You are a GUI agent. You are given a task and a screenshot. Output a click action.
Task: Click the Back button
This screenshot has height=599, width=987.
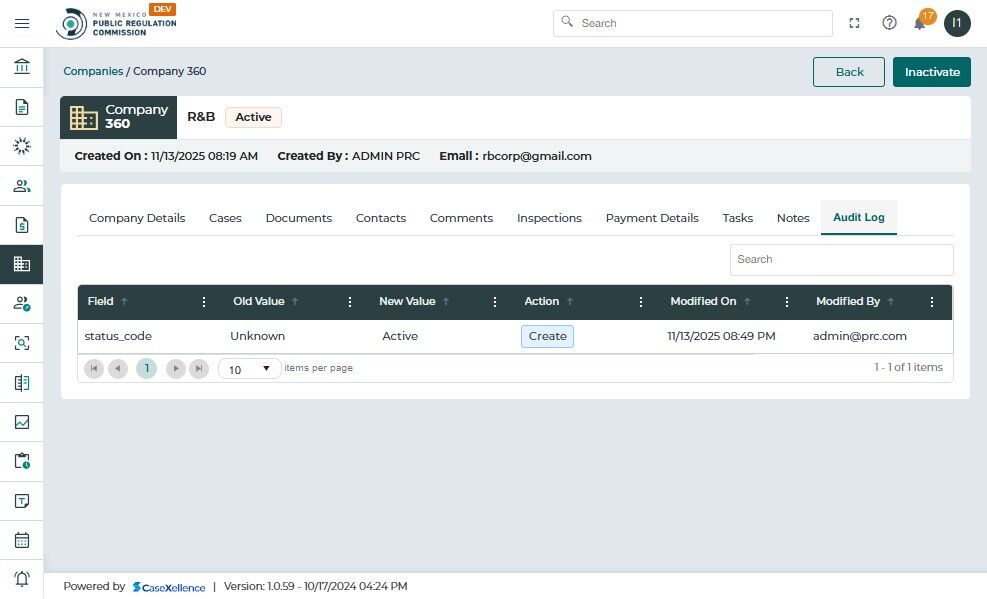click(849, 72)
